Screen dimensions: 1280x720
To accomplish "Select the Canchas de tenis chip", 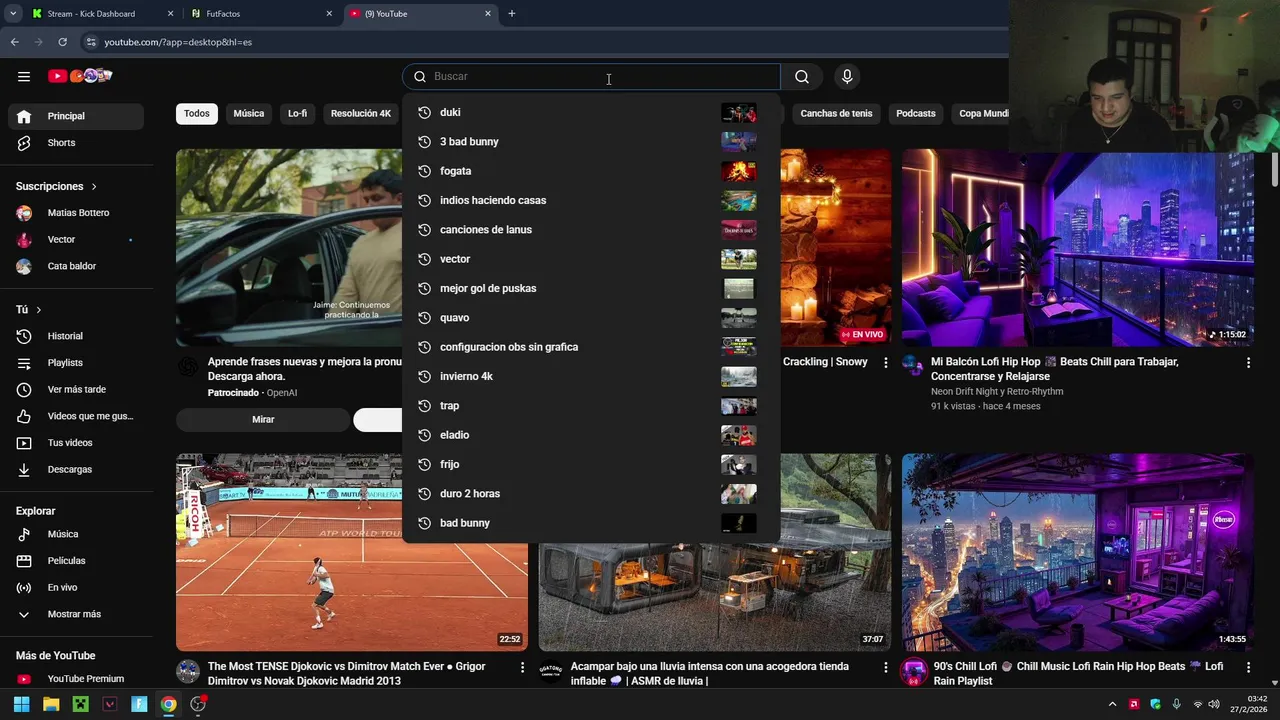I will (836, 114).
